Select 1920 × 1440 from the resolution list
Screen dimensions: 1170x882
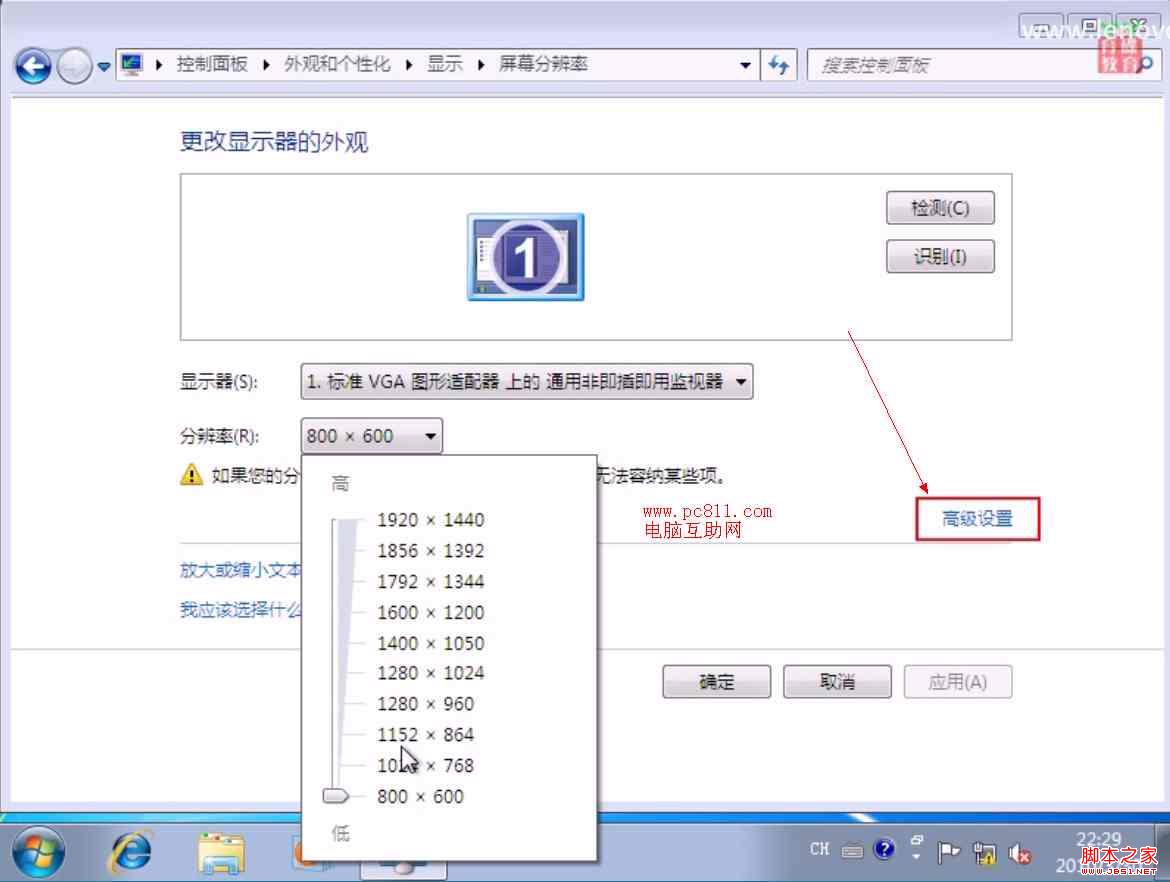point(431,520)
